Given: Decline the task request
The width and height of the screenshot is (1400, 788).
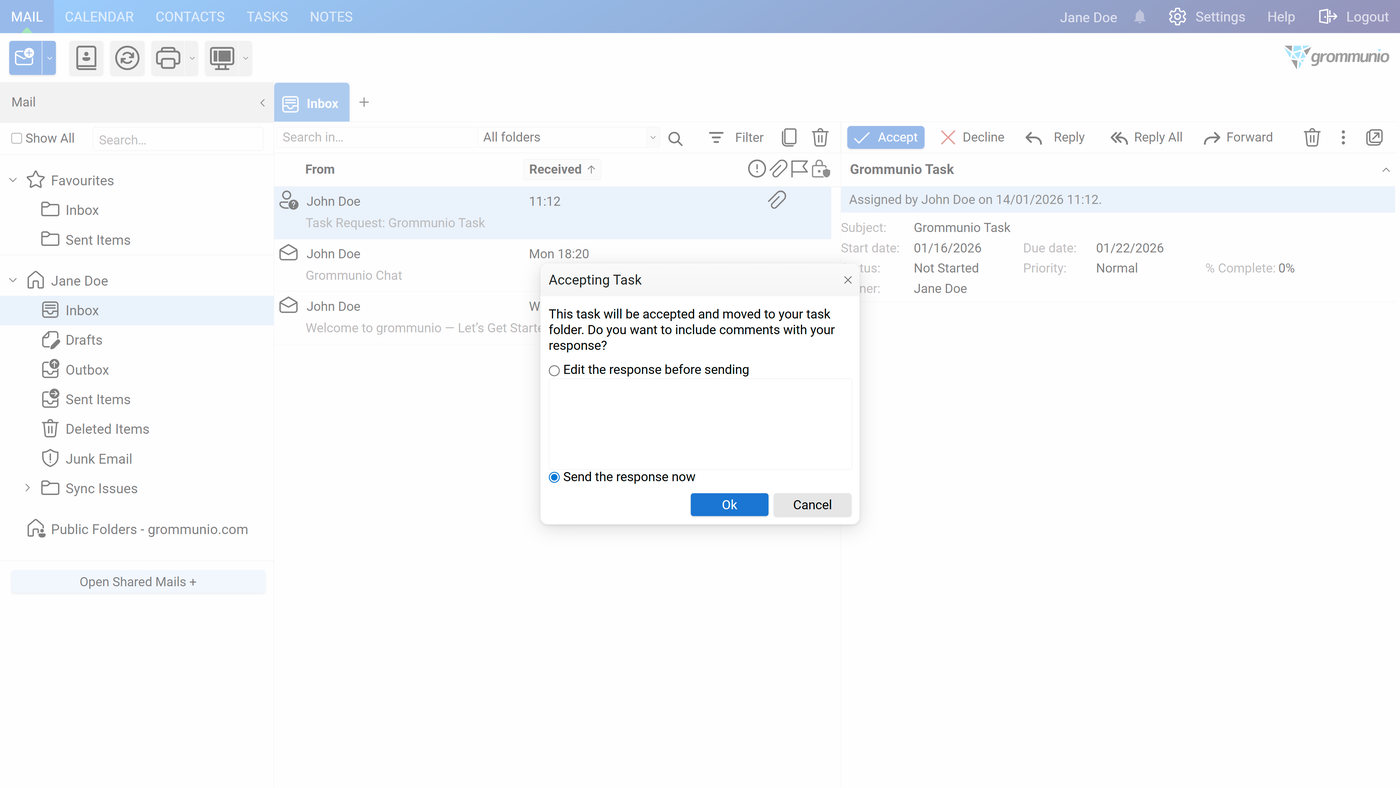Looking at the screenshot, I should point(972,137).
